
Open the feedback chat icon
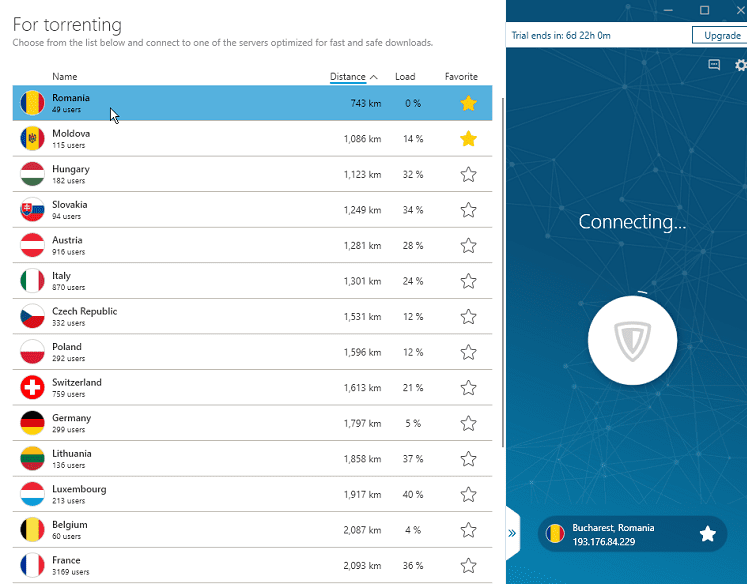pyautogui.click(x=714, y=65)
